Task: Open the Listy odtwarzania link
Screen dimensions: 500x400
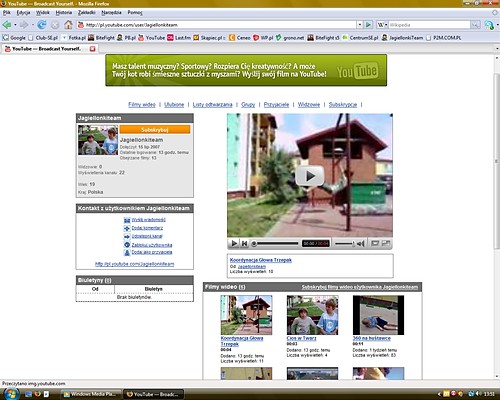Action: (212, 105)
